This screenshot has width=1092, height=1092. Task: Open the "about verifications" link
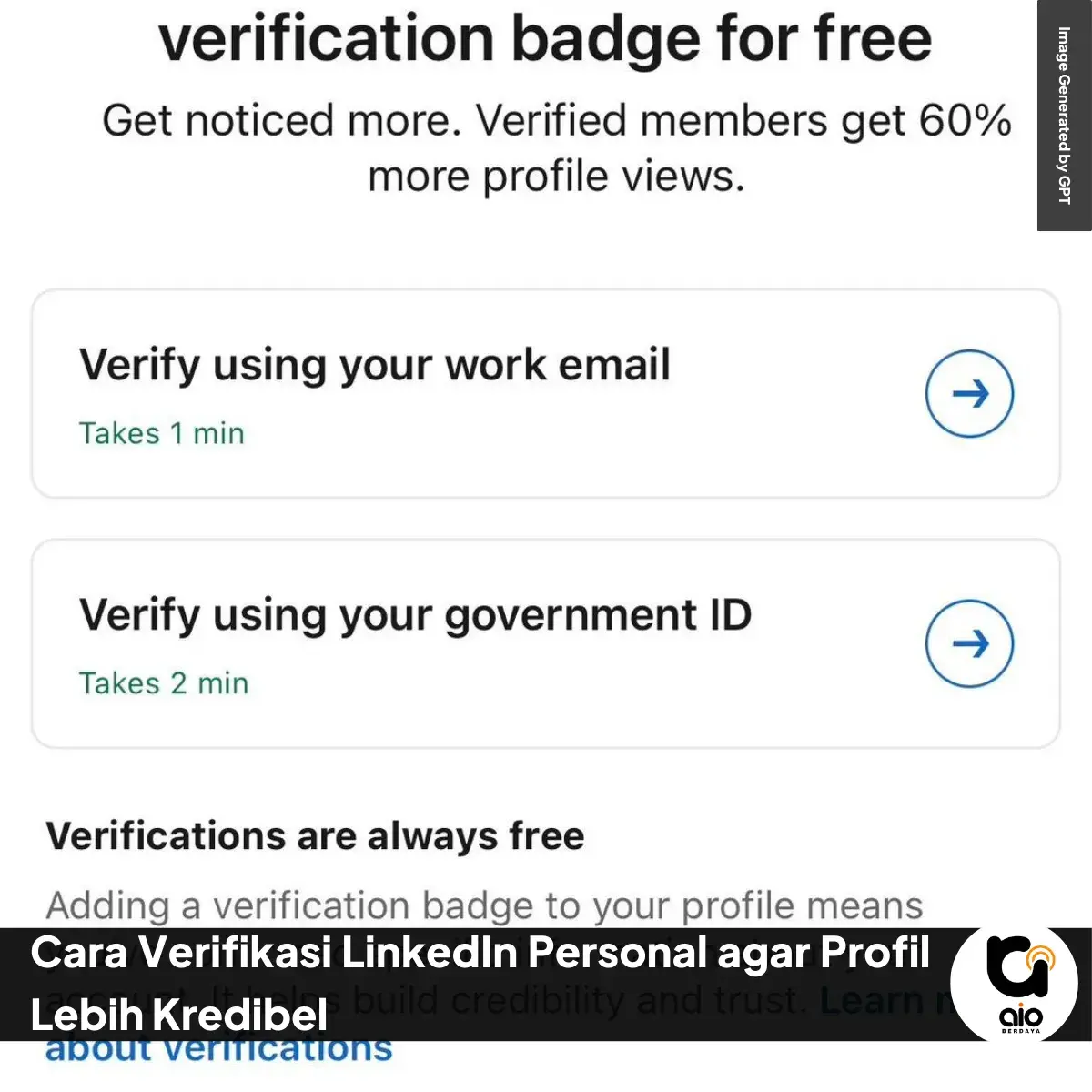(x=218, y=1050)
